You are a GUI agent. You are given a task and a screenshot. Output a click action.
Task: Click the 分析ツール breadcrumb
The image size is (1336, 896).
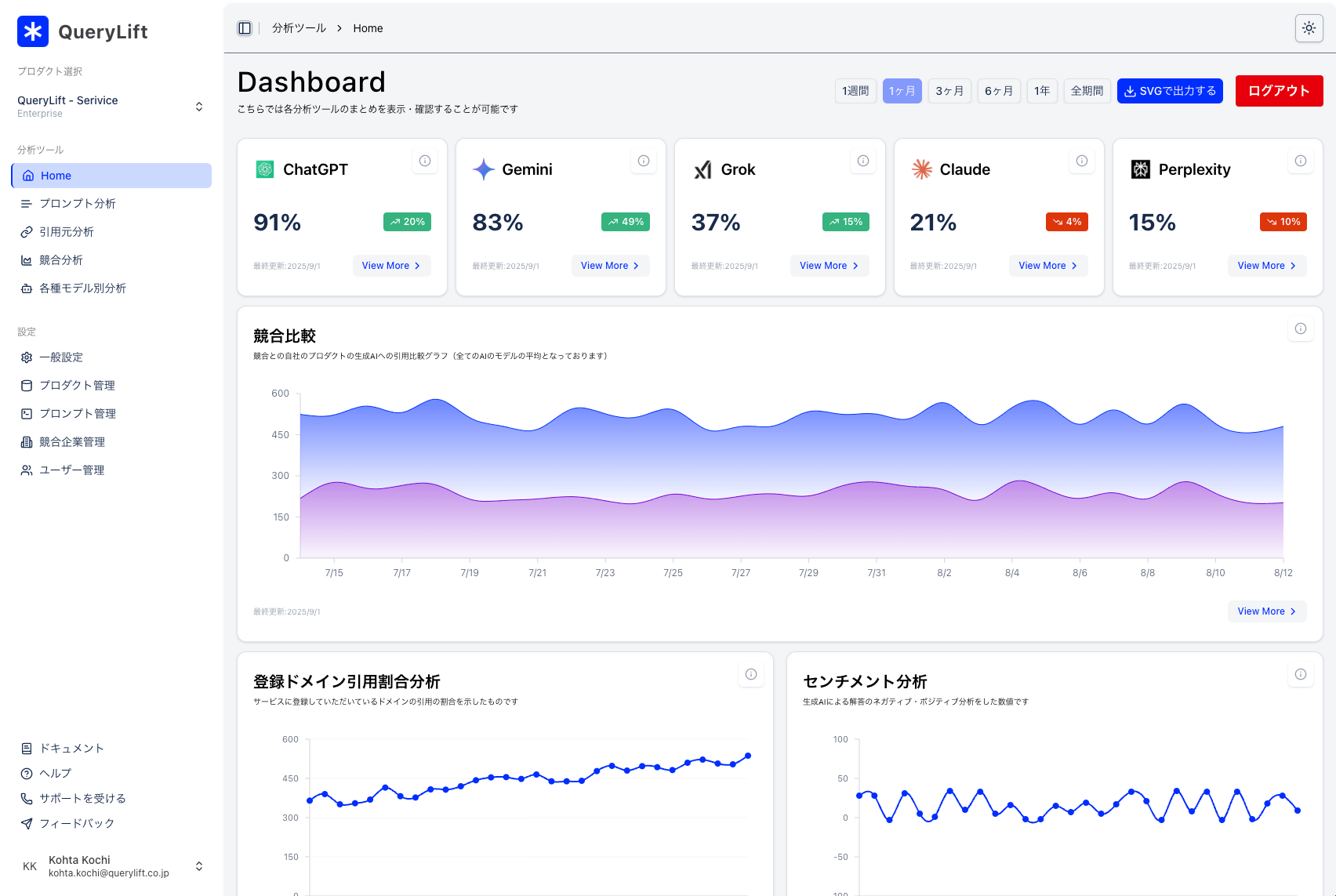tap(299, 28)
